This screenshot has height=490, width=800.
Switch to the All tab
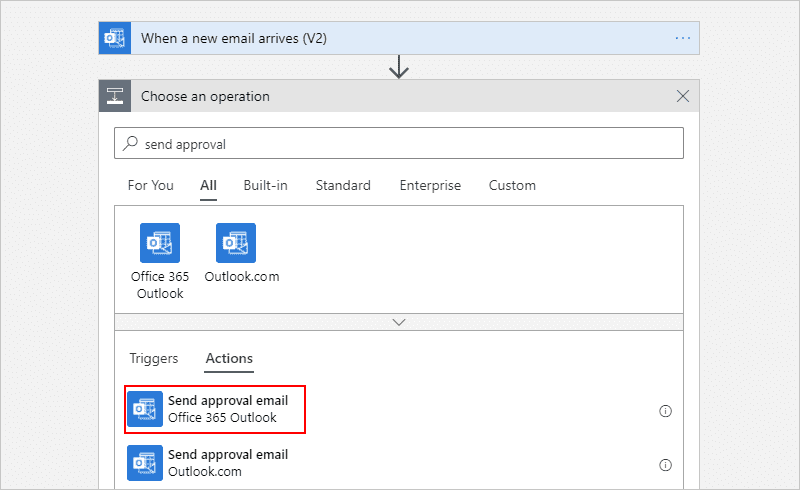click(208, 185)
